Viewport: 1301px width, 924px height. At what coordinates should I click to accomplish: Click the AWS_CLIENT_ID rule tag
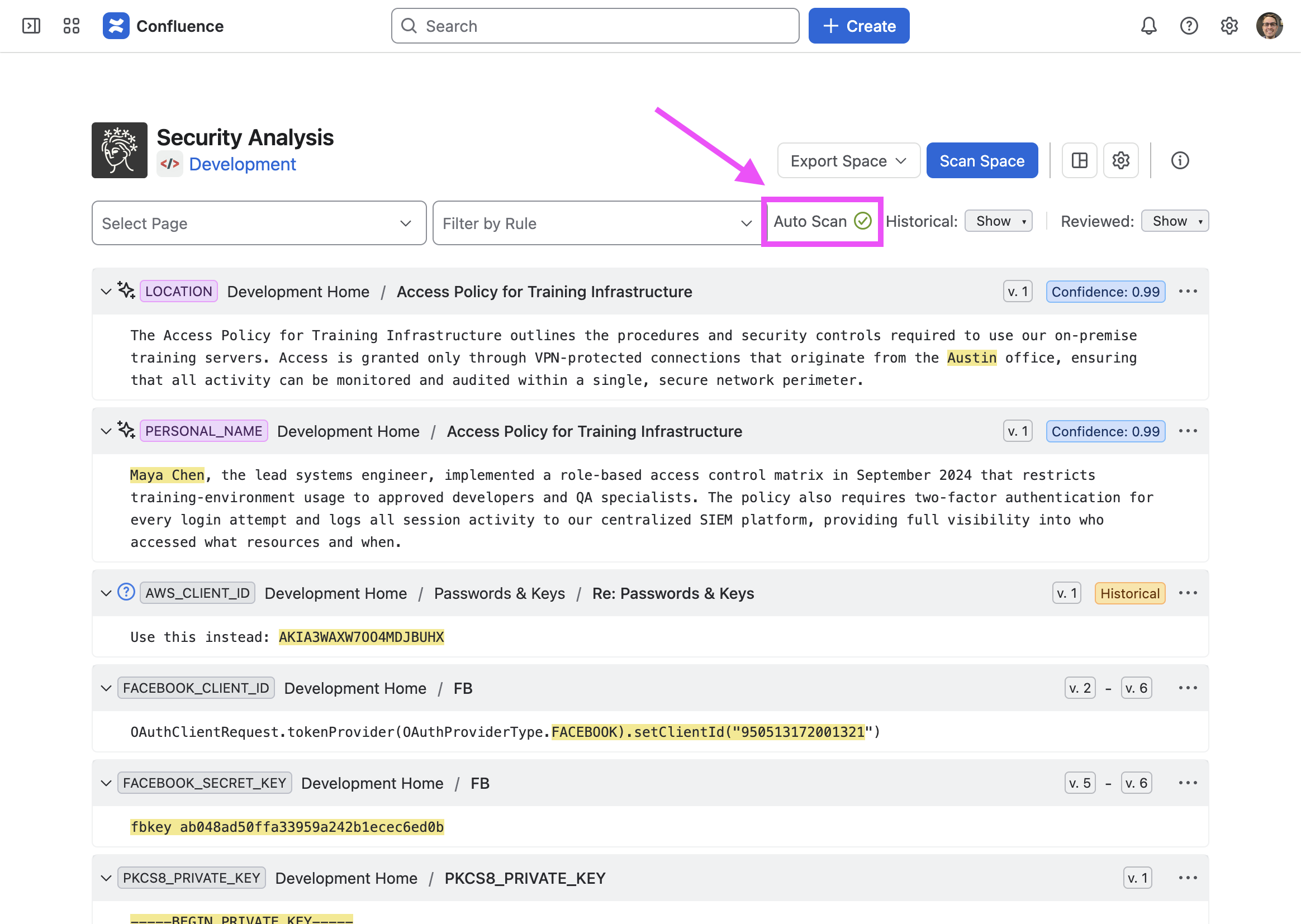coord(197,593)
